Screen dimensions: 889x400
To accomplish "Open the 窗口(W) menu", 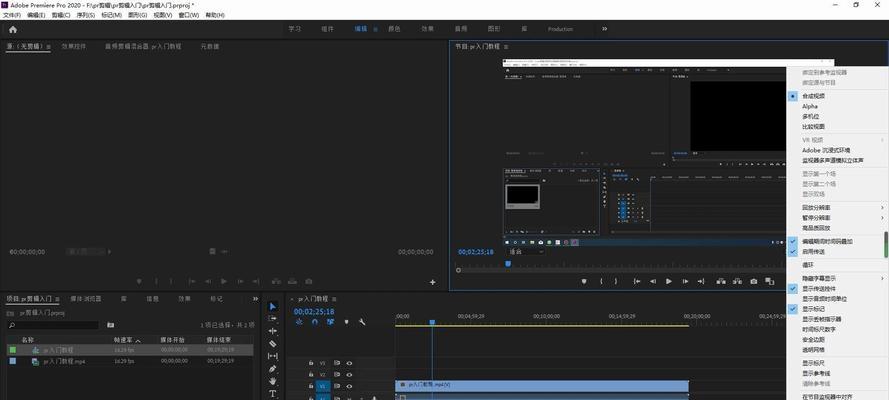I will pyautogui.click(x=189, y=15).
